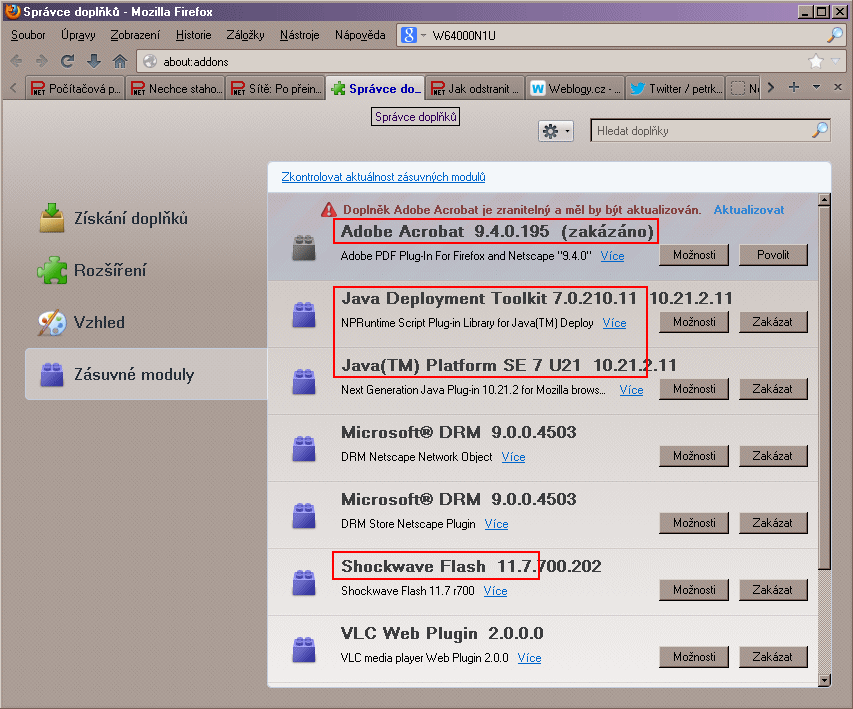Click the magnifier in Hledat doplňky field
The height and width of the screenshot is (709, 853).
pos(819,131)
